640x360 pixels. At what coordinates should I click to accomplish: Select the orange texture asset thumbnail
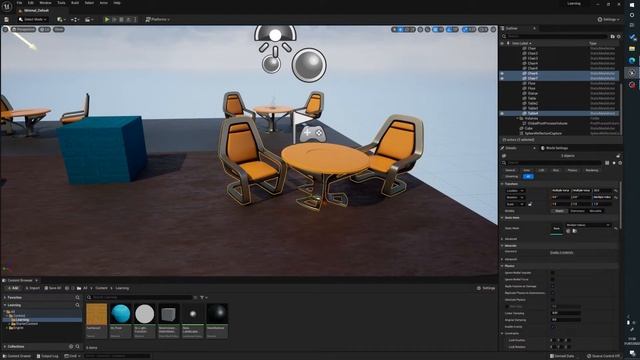97,314
